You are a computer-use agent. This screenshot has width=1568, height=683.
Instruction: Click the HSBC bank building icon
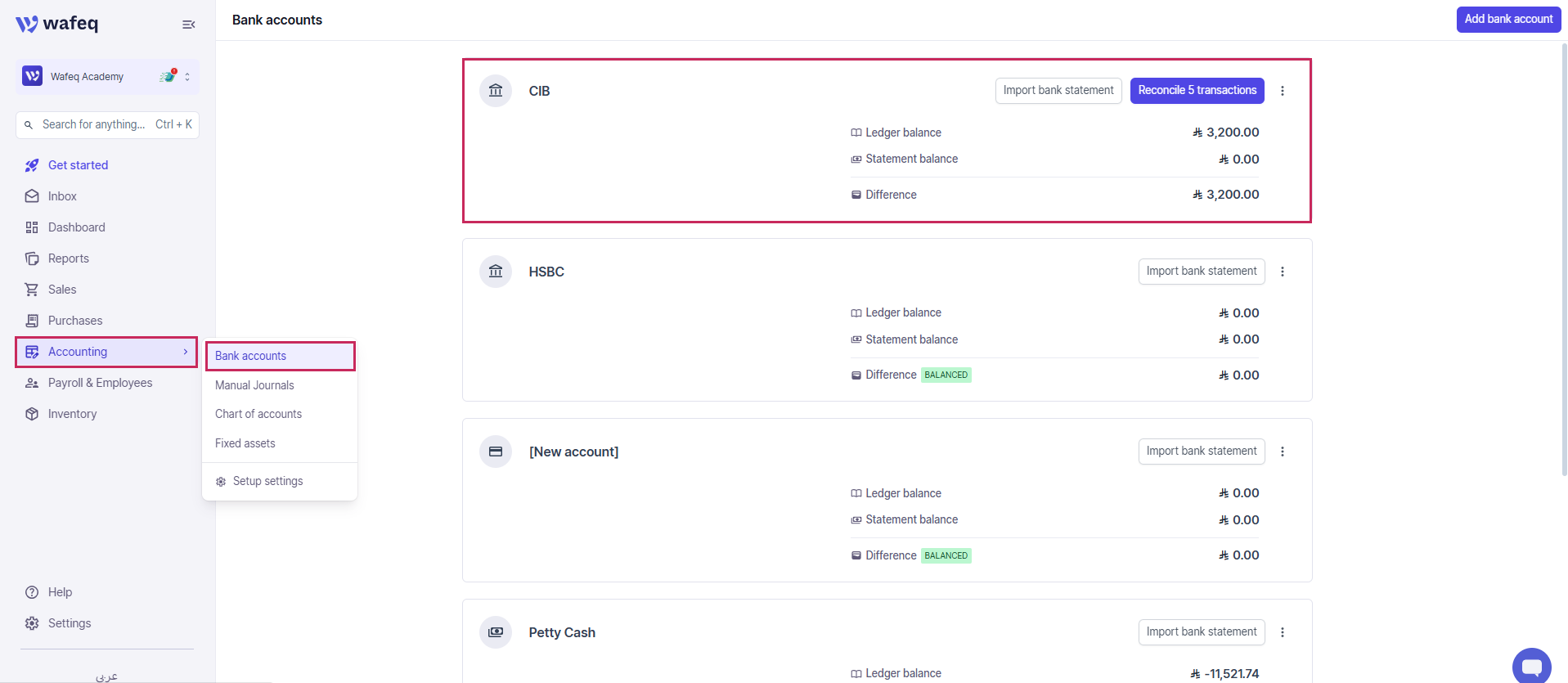tap(496, 272)
